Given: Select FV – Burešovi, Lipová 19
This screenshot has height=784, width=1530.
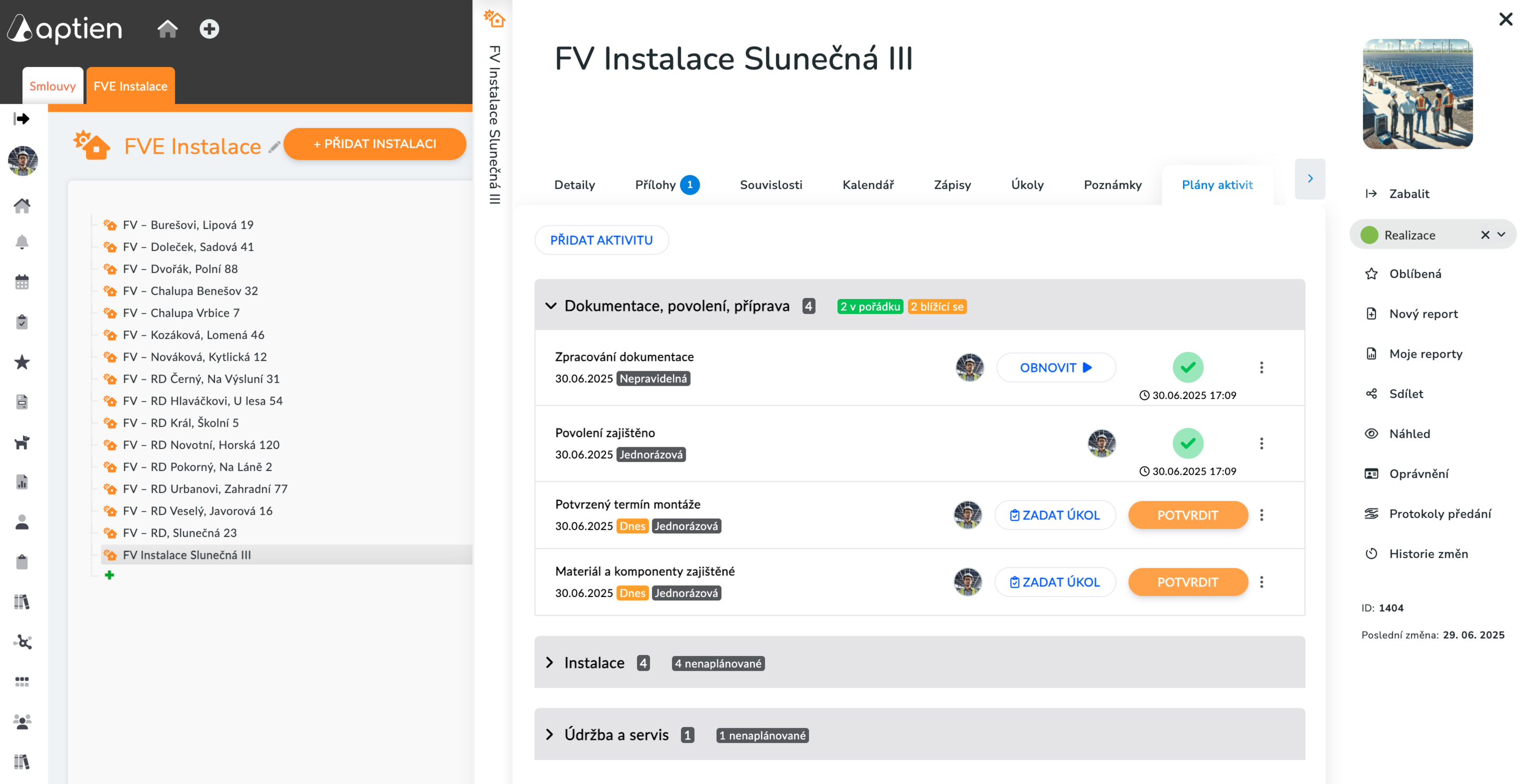Looking at the screenshot, I should [188, 225].
